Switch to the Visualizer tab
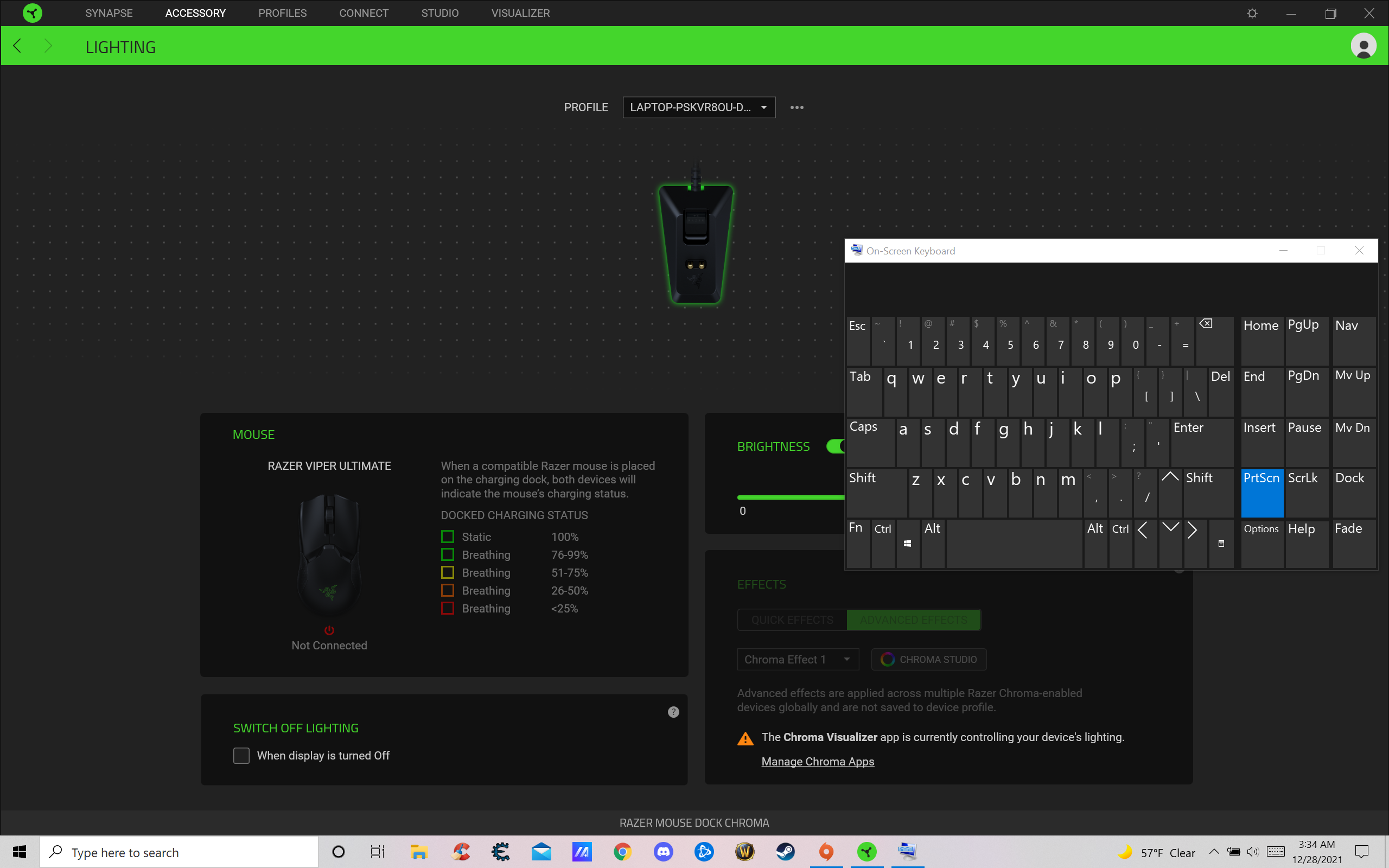The image size is (1389, 868). [520, 12]
